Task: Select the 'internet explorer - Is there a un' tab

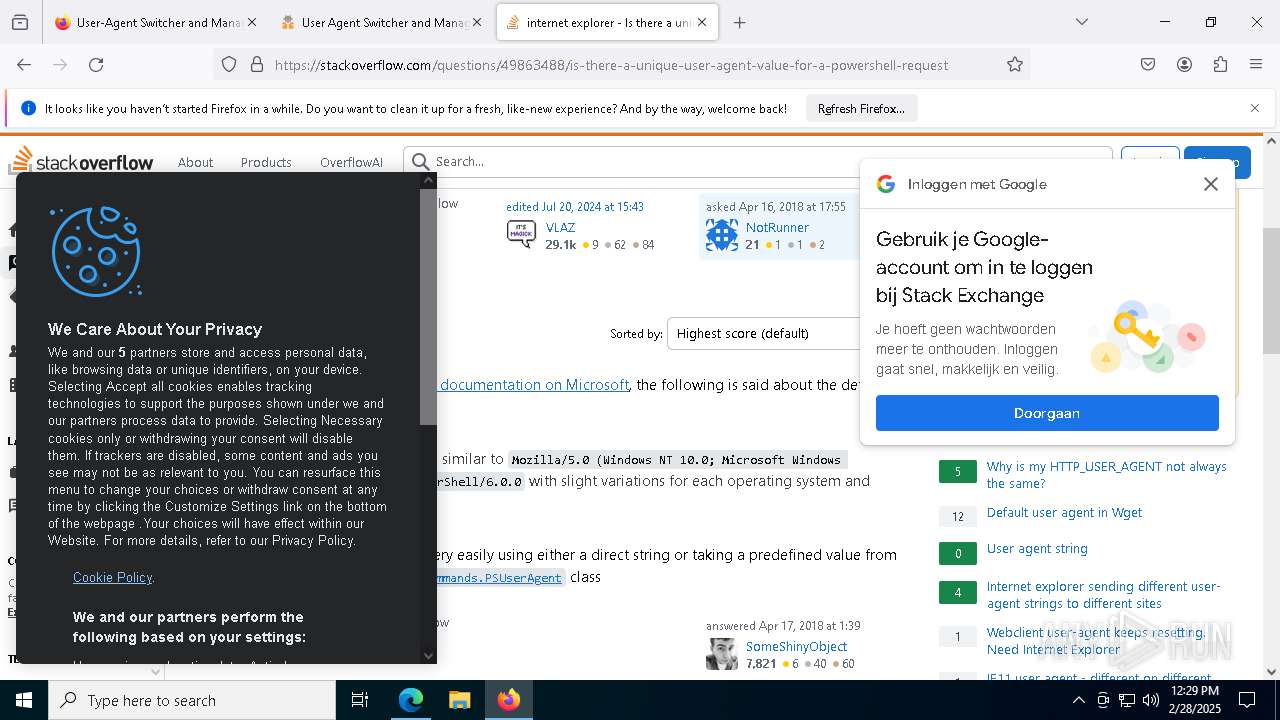Action: (x=606, y=22)
